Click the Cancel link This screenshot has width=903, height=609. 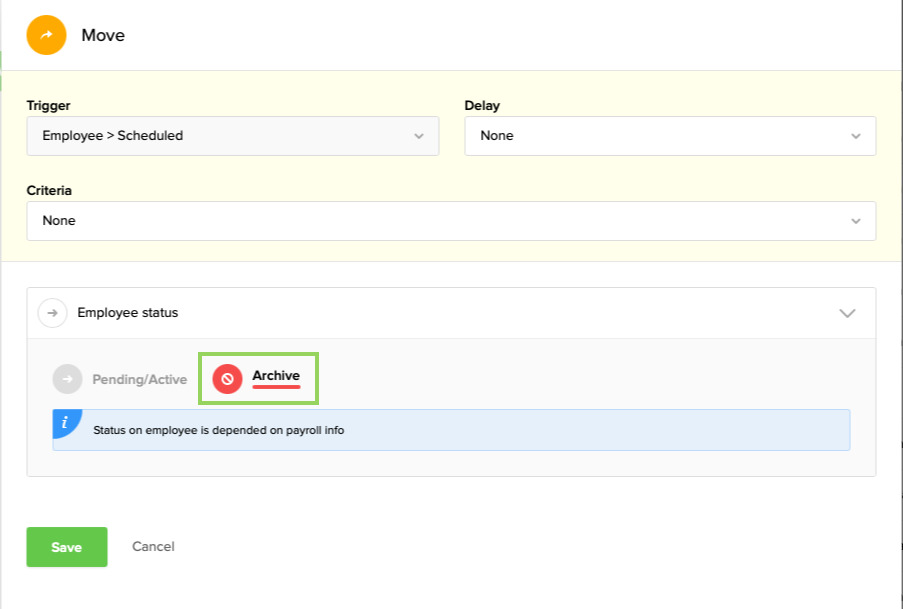click(x=152, y=546)
